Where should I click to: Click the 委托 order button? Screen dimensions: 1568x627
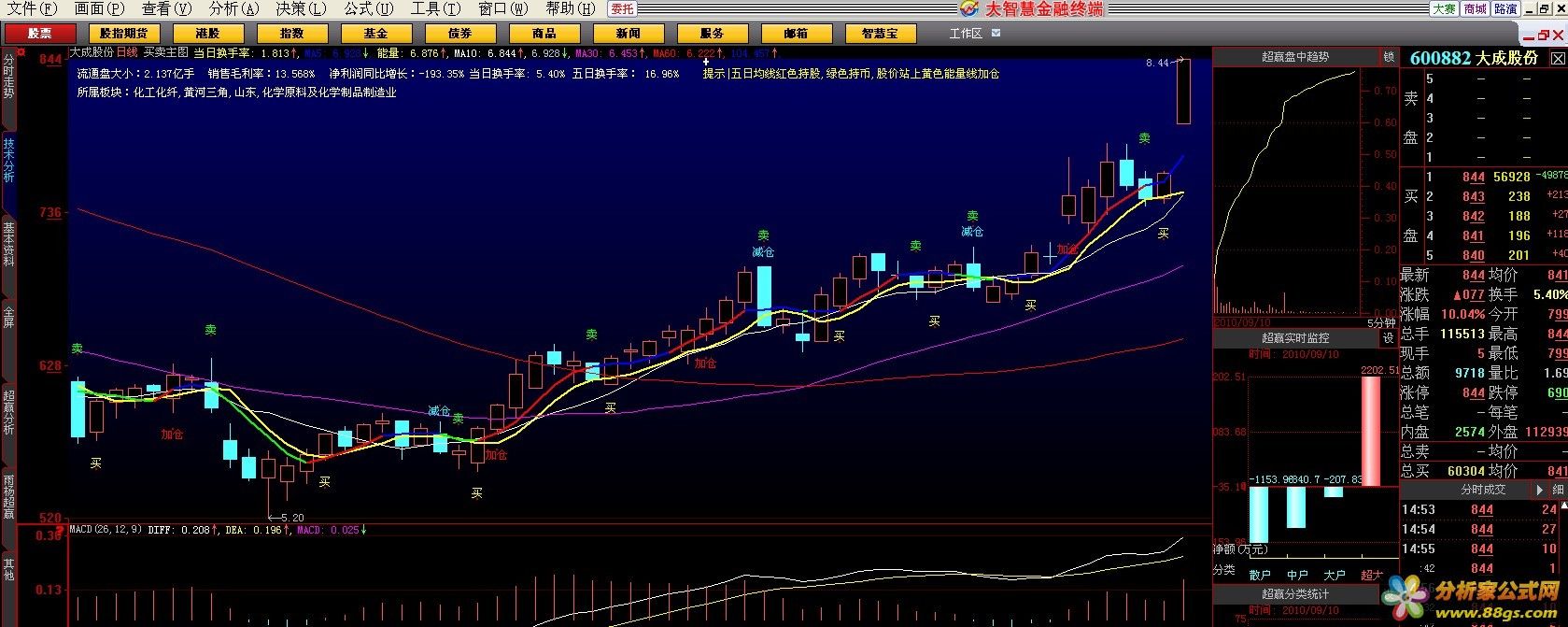(x=622, y=8)
